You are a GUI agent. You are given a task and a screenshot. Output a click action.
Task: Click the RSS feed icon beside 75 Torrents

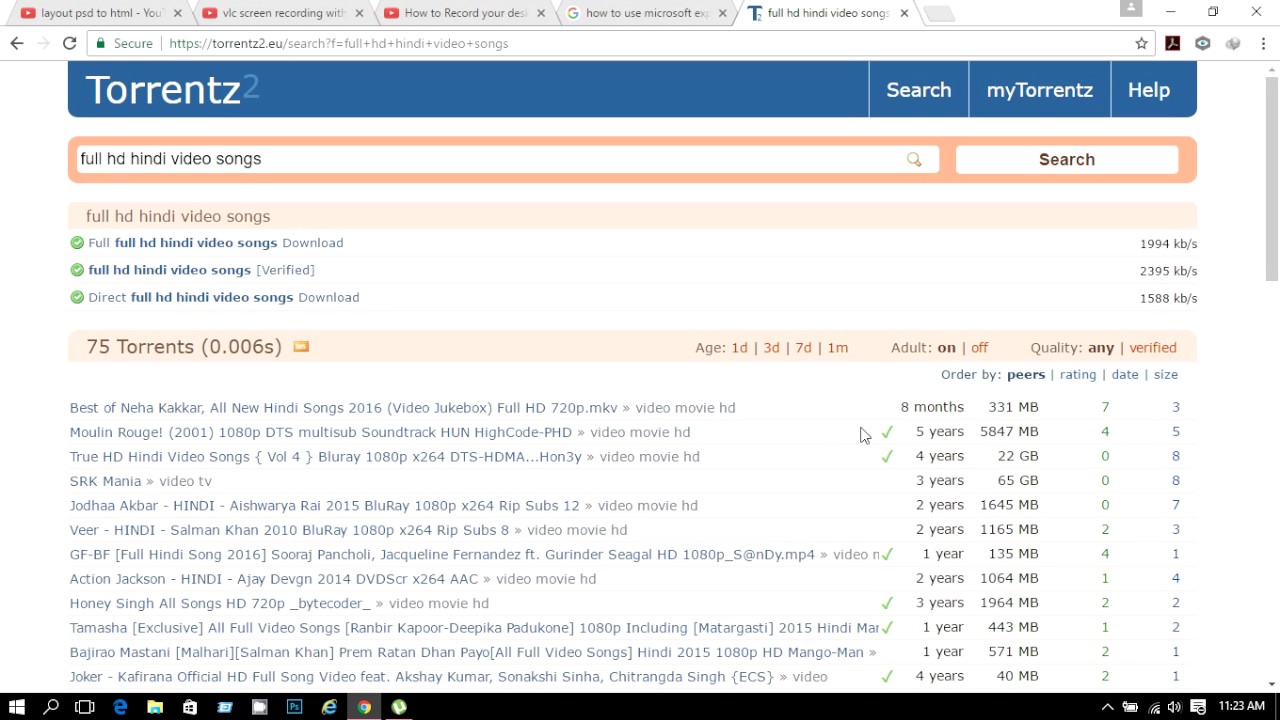click(x=301, y=346)
